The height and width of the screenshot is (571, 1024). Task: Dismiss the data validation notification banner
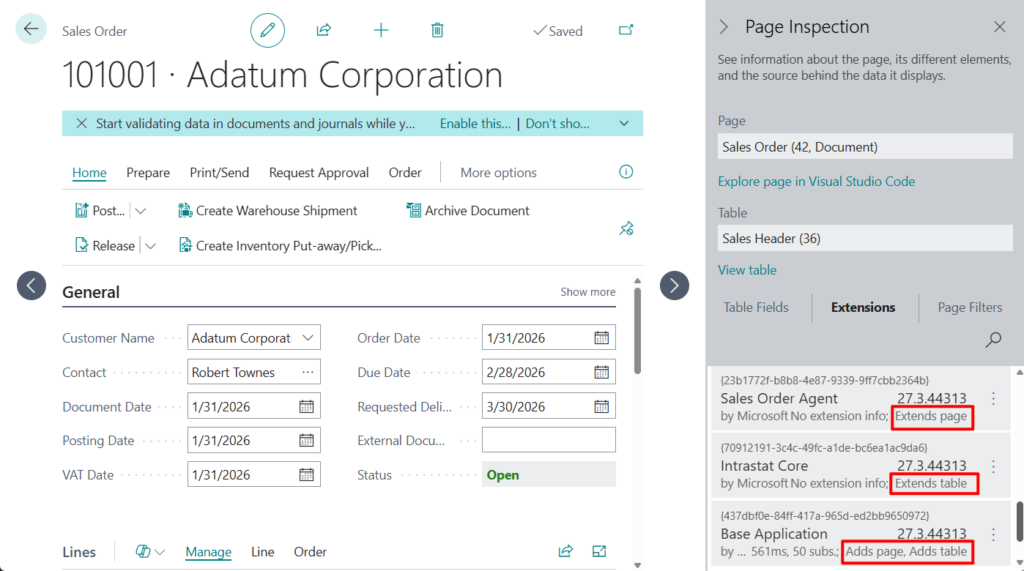tap(81, 124)
